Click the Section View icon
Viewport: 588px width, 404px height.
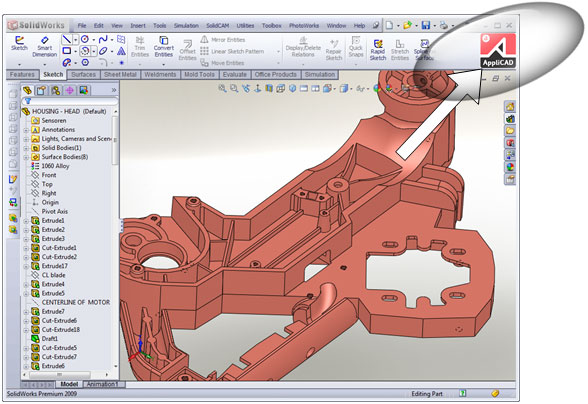269,89
